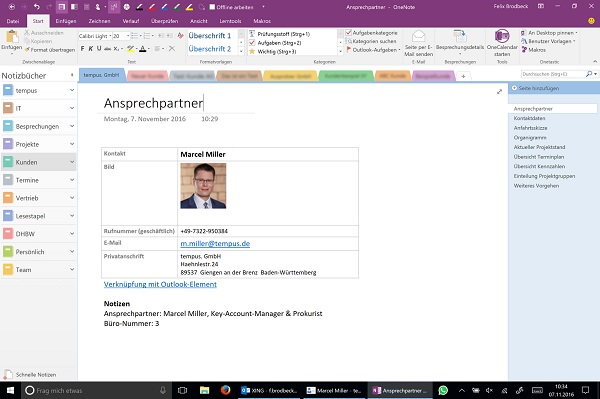Open text highlight color button
Screen dimensions: 600x399
130,49
